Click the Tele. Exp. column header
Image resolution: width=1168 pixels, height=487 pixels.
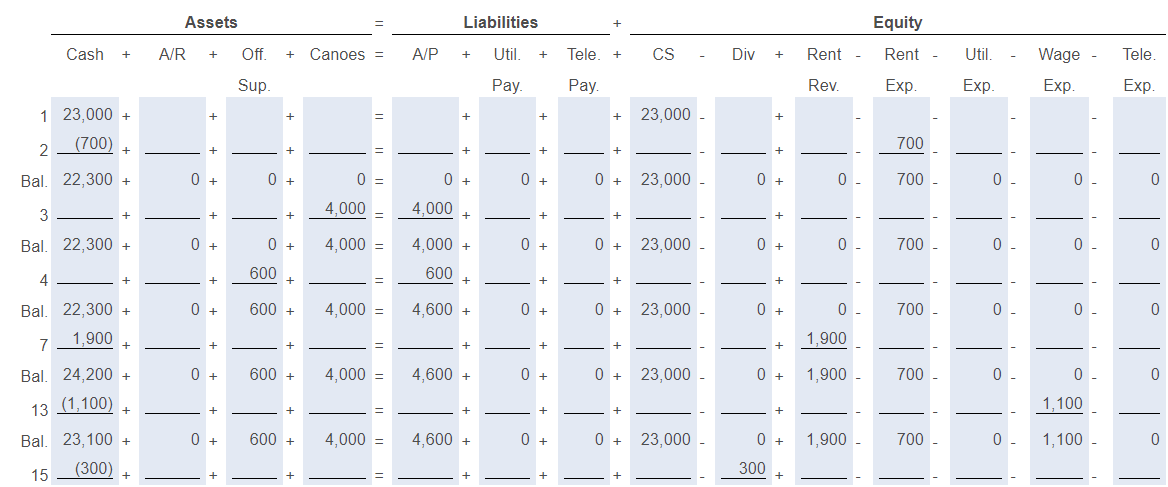click(x=1139, y=69)
